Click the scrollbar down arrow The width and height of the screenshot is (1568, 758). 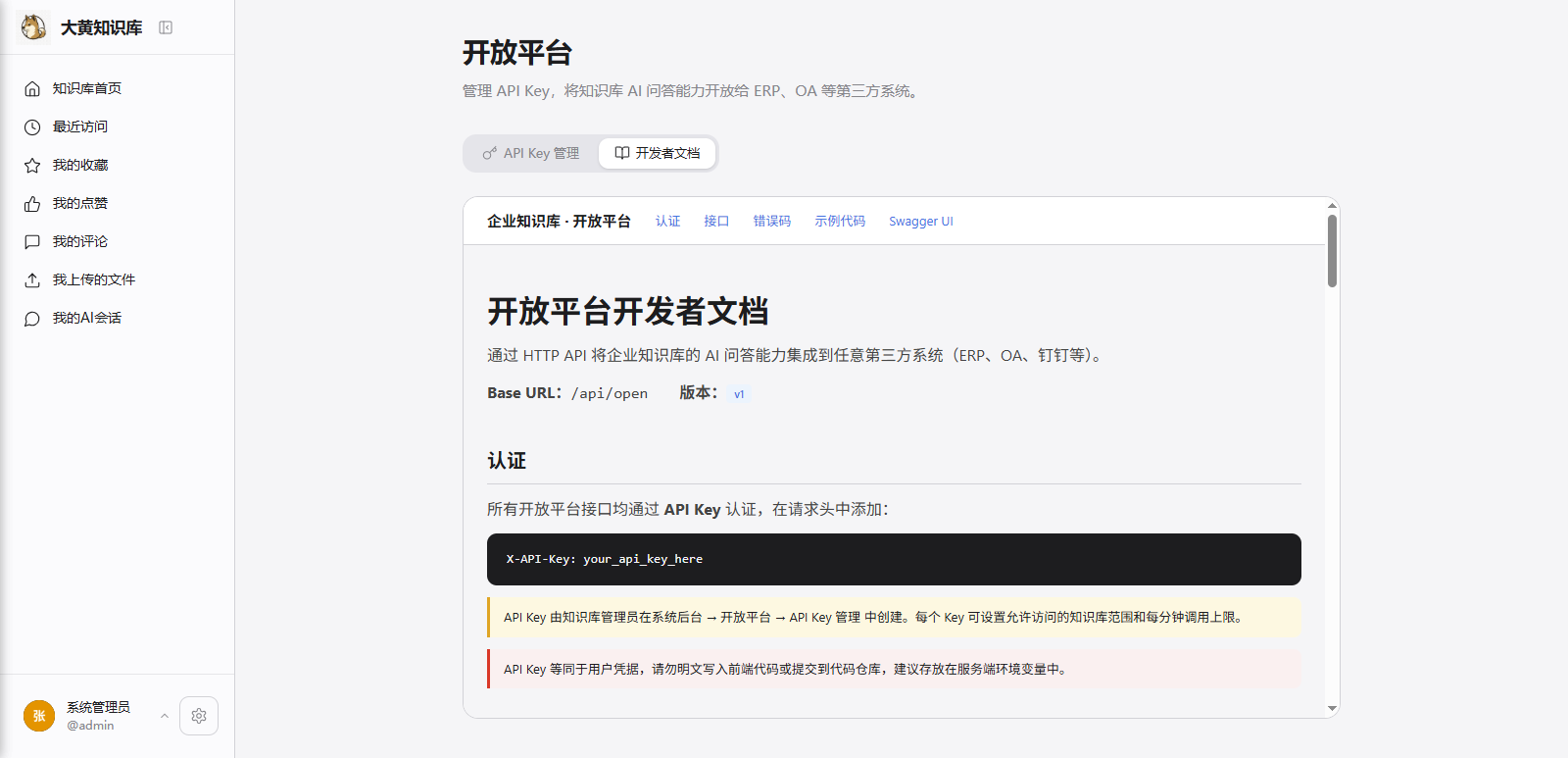[x=1332, y=708]
